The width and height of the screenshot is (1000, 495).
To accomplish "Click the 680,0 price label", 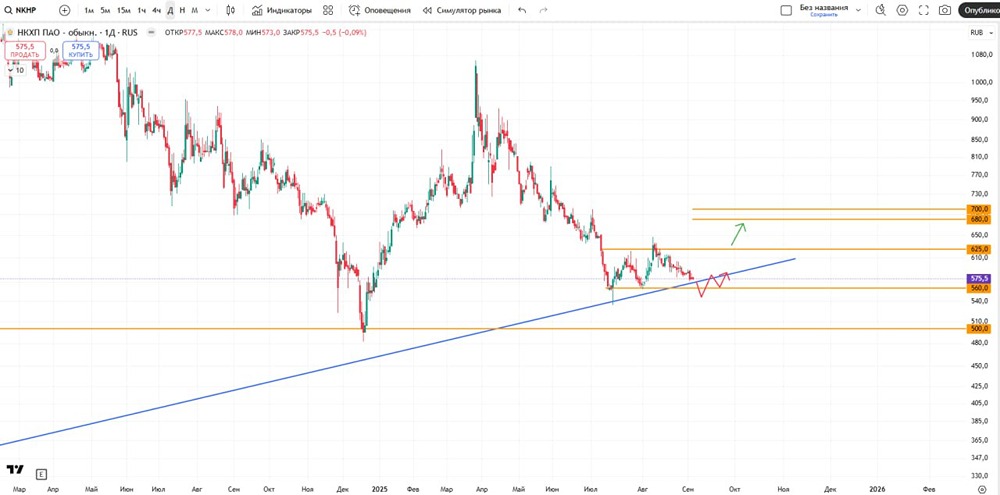I will tap(979, 219).
